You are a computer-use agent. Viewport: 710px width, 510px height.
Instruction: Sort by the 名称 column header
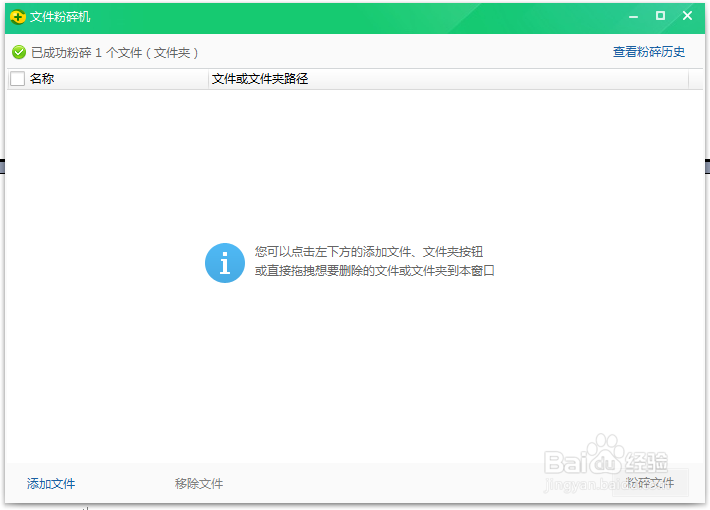coord(42,79)
